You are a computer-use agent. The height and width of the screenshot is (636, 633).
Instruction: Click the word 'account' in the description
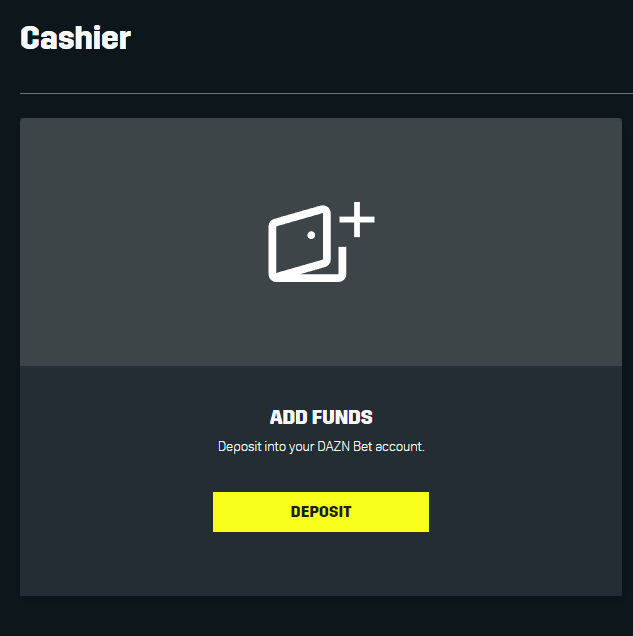point(399,447)
